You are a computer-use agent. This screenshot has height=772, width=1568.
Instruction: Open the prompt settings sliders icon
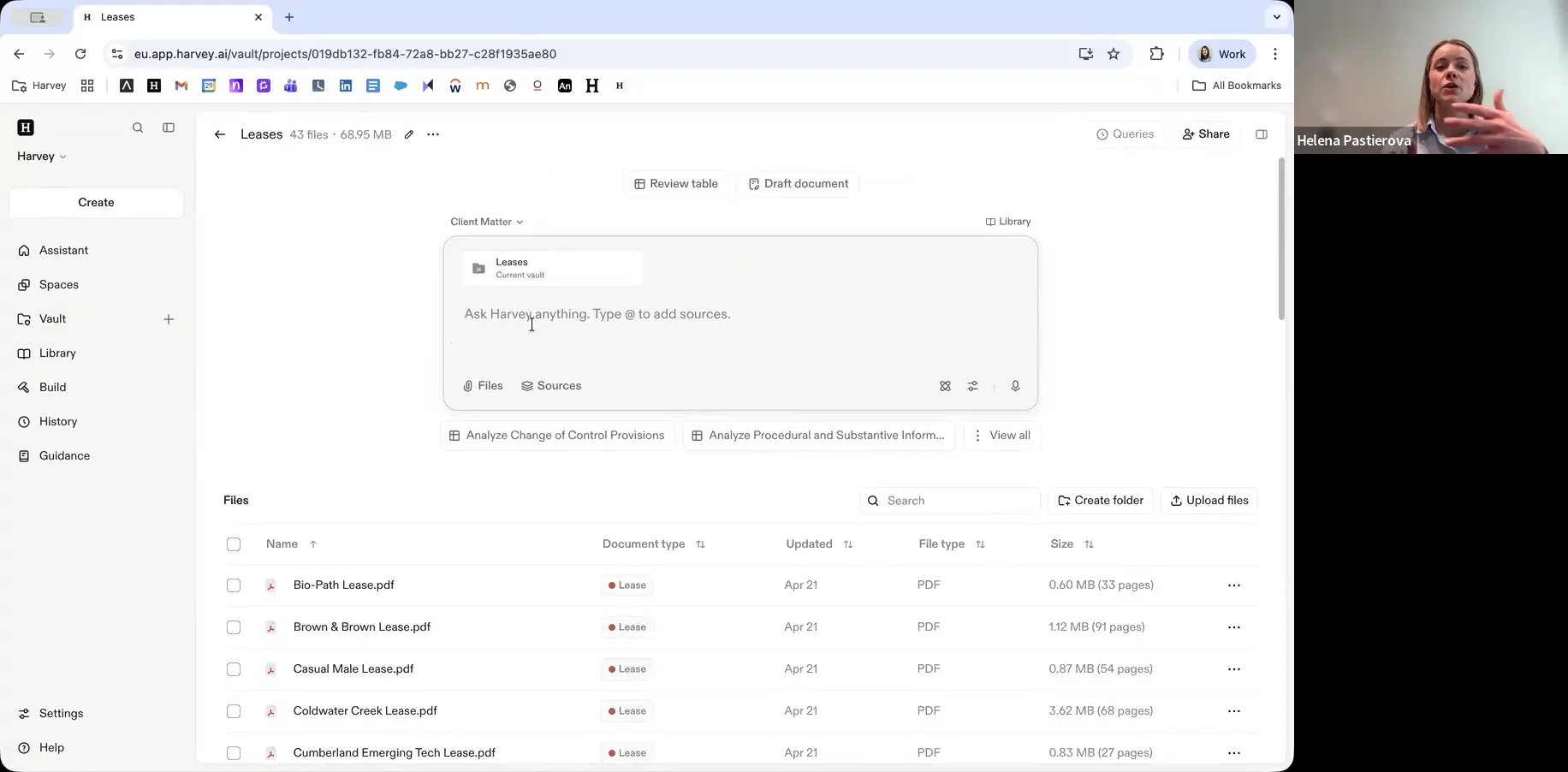pos(972,386)
